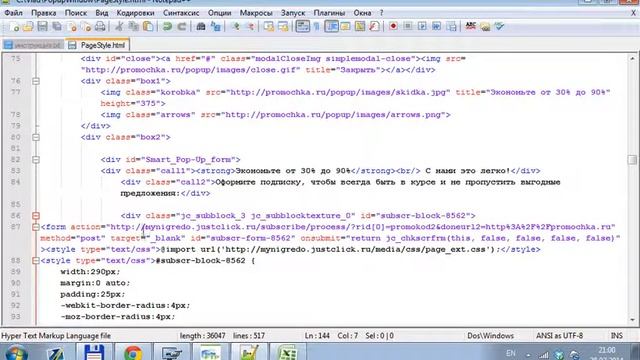Open the Кодировки menu
This screenshot has width=640, height=360.
(x=136, y=13)
